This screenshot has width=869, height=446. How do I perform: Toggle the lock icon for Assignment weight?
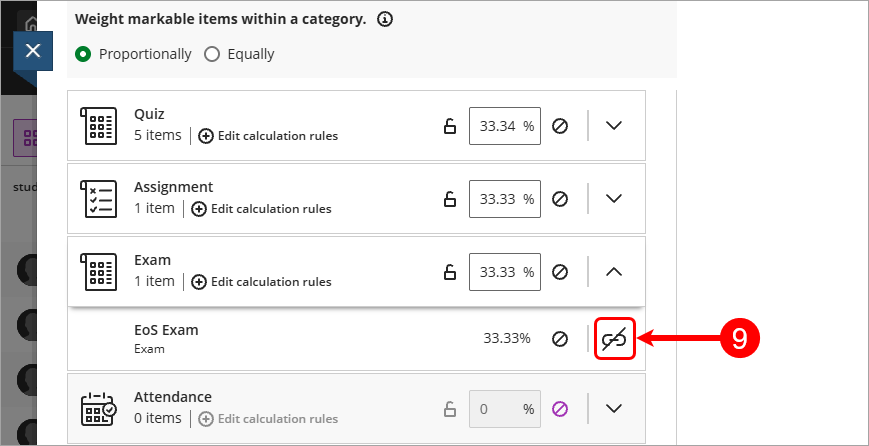coord(450,198)
